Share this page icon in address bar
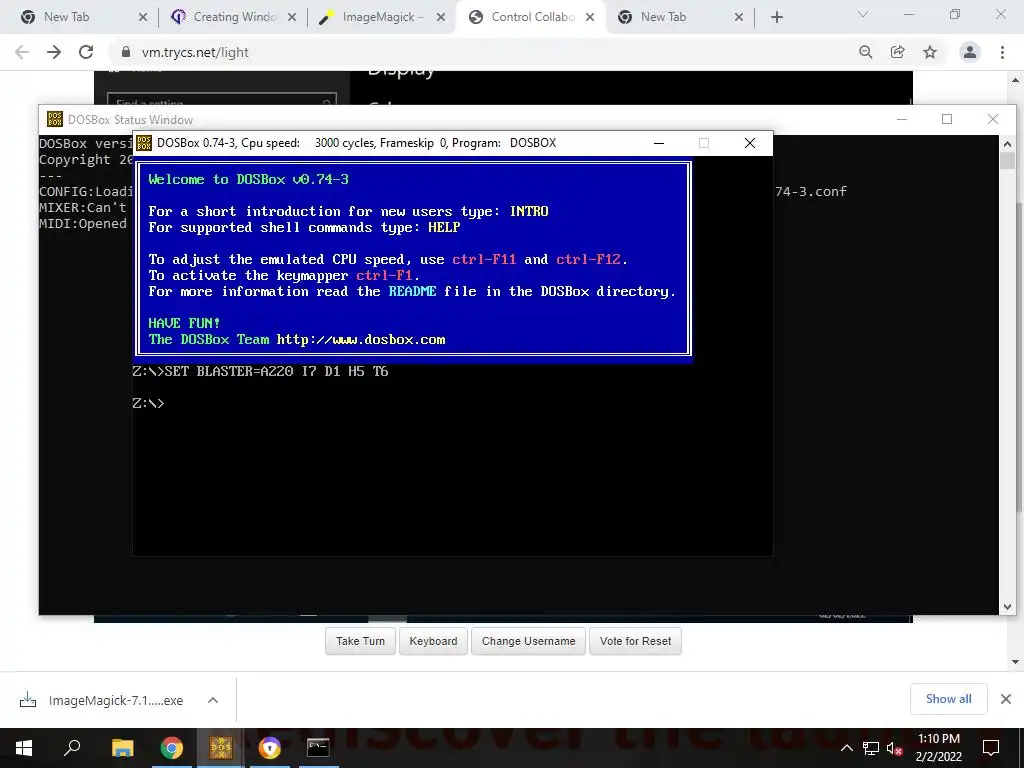This screenshot has height=768, width=1024. tap(898, 52)
